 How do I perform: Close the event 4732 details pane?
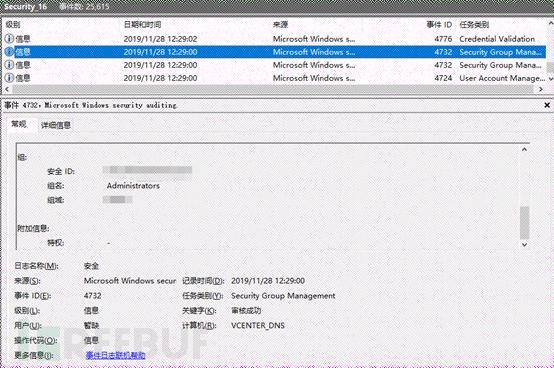point(547,105)
